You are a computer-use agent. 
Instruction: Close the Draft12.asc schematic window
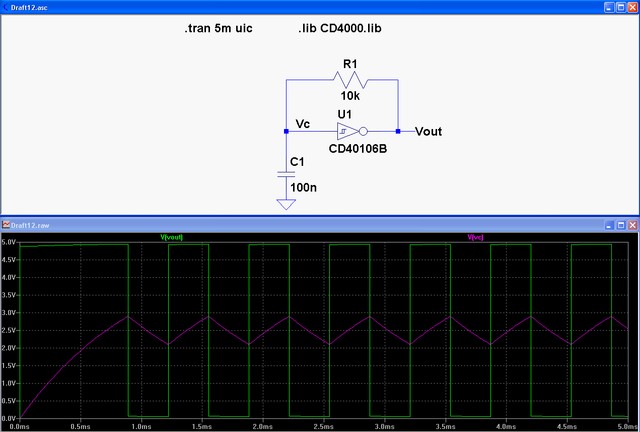point(632,7)
